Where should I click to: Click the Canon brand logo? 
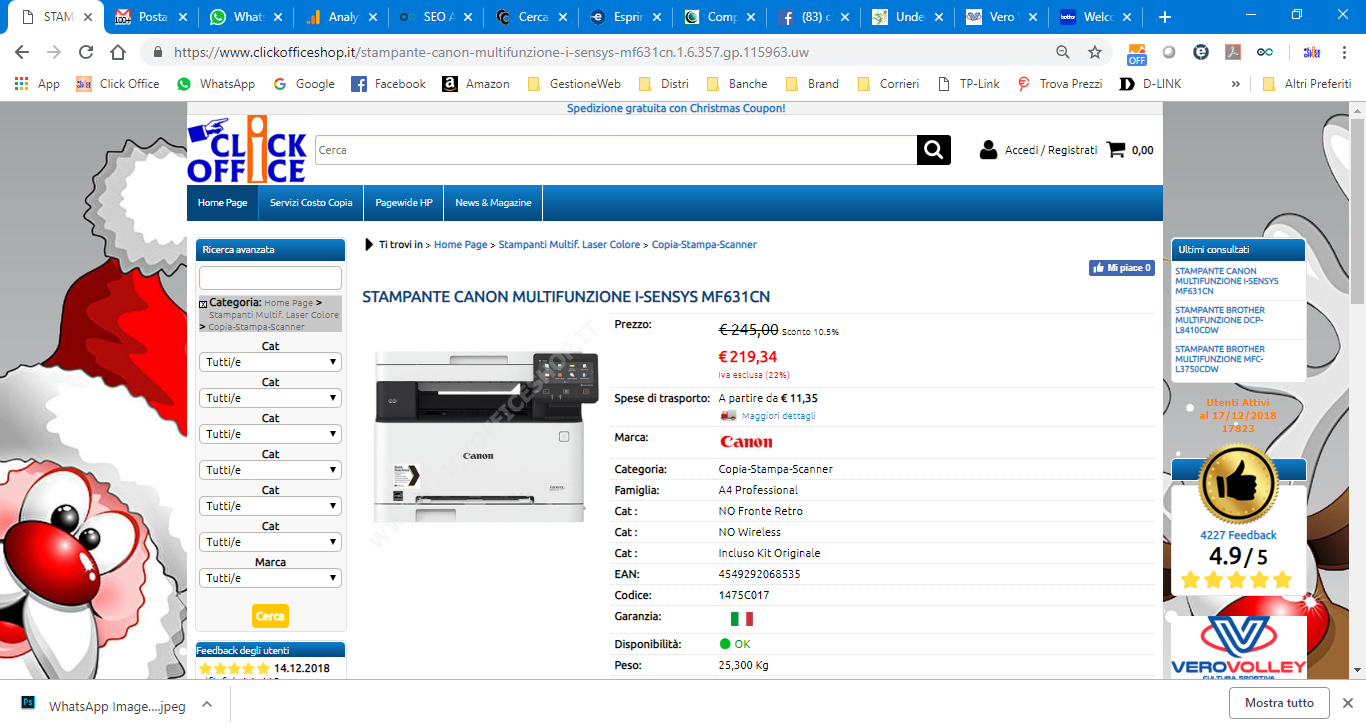coord(746,442)
